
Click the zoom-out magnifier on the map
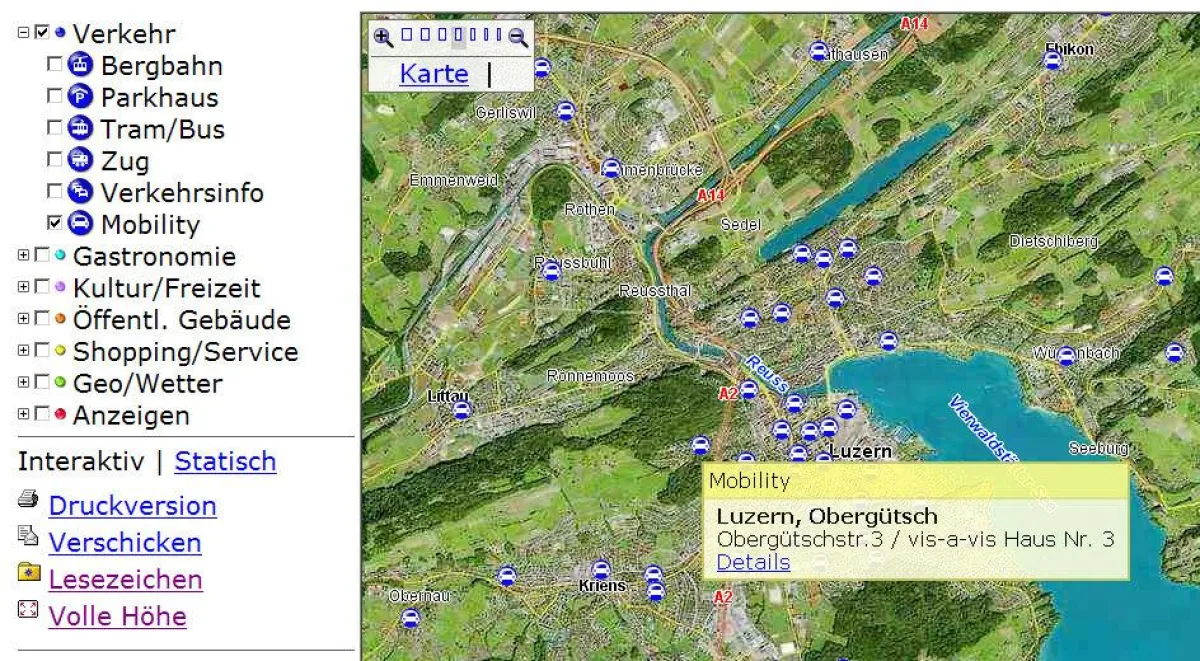(x=517, y=35)
